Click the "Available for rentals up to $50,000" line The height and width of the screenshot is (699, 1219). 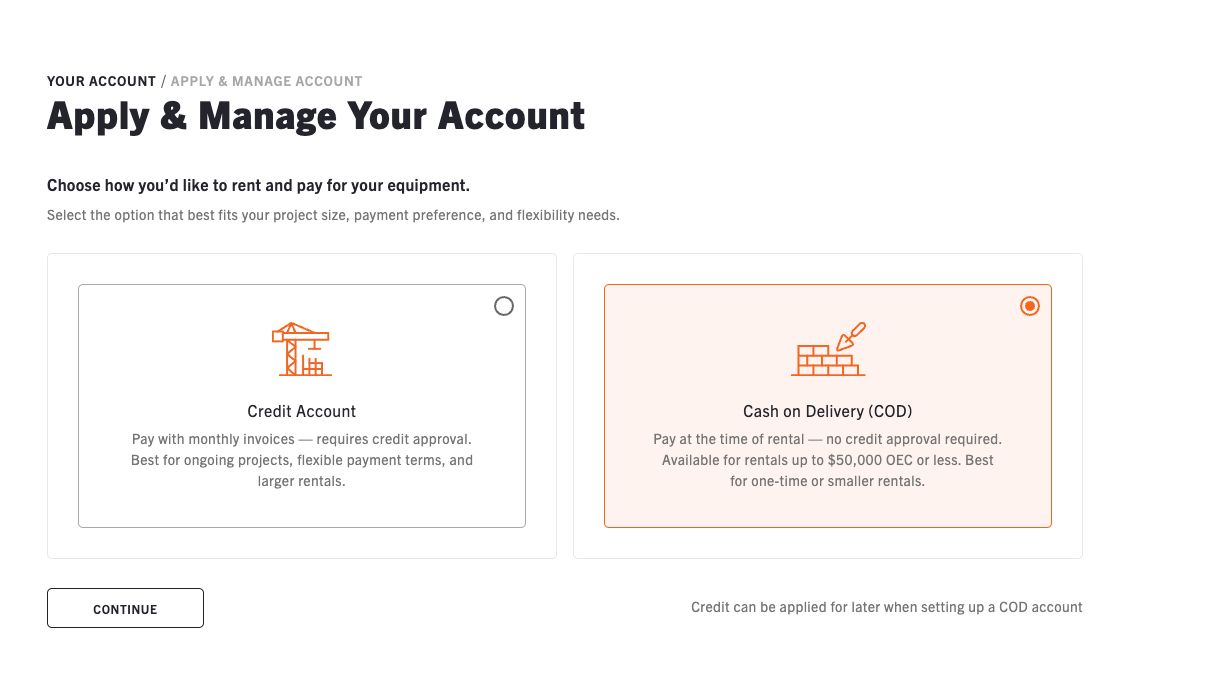[x=828, y=460]
